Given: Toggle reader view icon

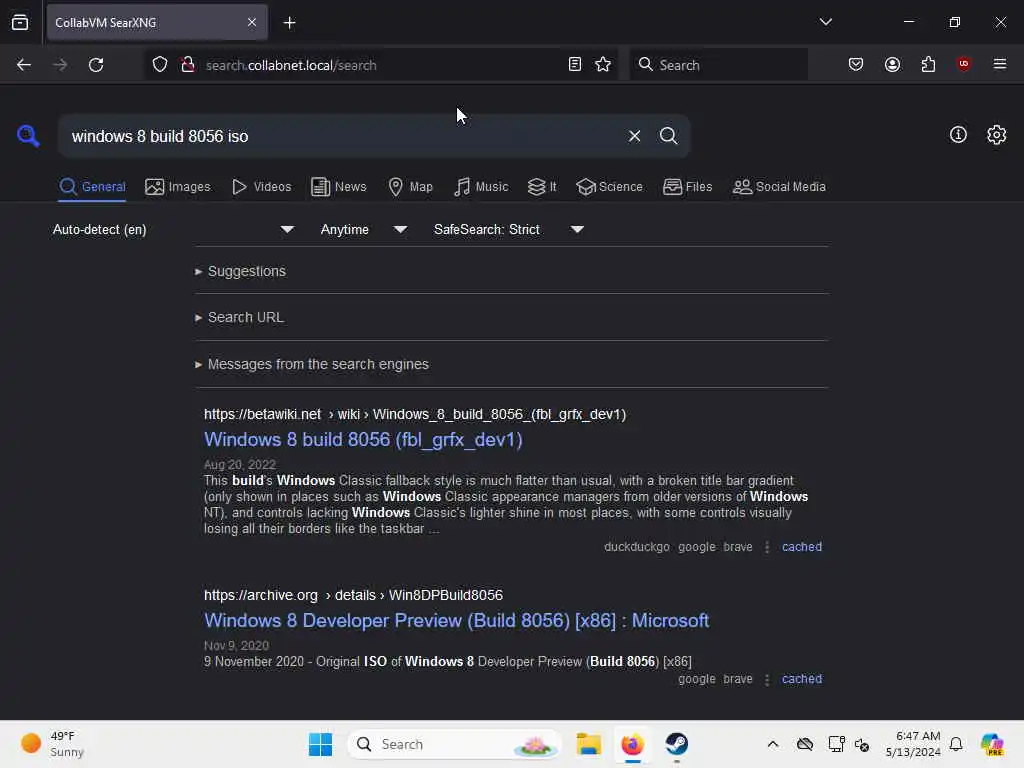Looking at the screenshot, I should tap(575, 65).
